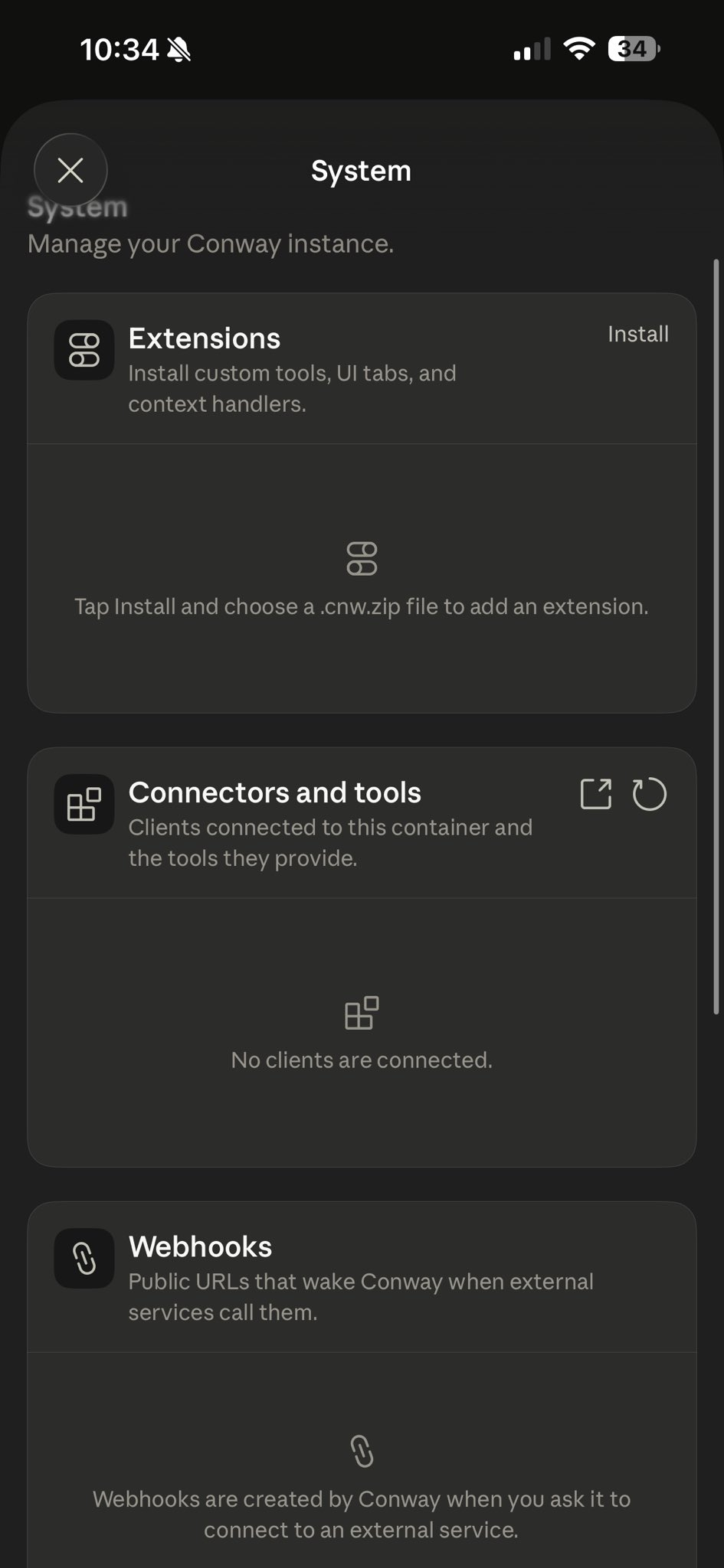This screenshot has width=724, height=1568.
Task: Click the page scrollbar on the right edge
Action: 716,635
